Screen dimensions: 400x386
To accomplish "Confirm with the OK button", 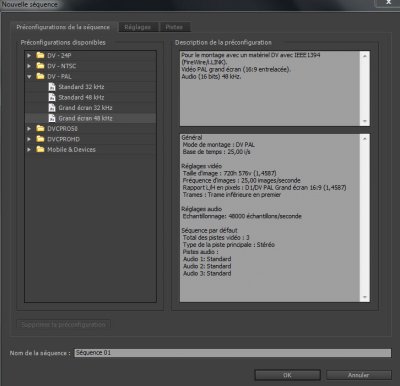I will coord(287,375).
